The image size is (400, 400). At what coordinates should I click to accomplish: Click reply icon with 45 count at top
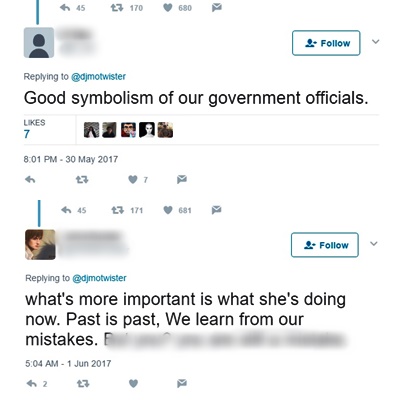pos(65,7)
